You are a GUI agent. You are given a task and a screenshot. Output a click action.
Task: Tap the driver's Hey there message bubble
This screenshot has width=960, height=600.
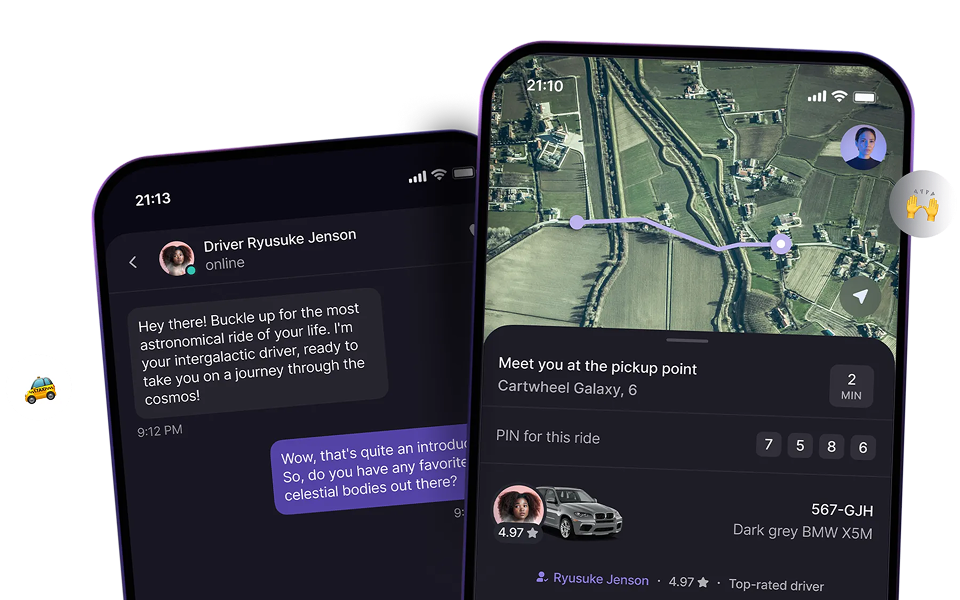coord(258,353)
